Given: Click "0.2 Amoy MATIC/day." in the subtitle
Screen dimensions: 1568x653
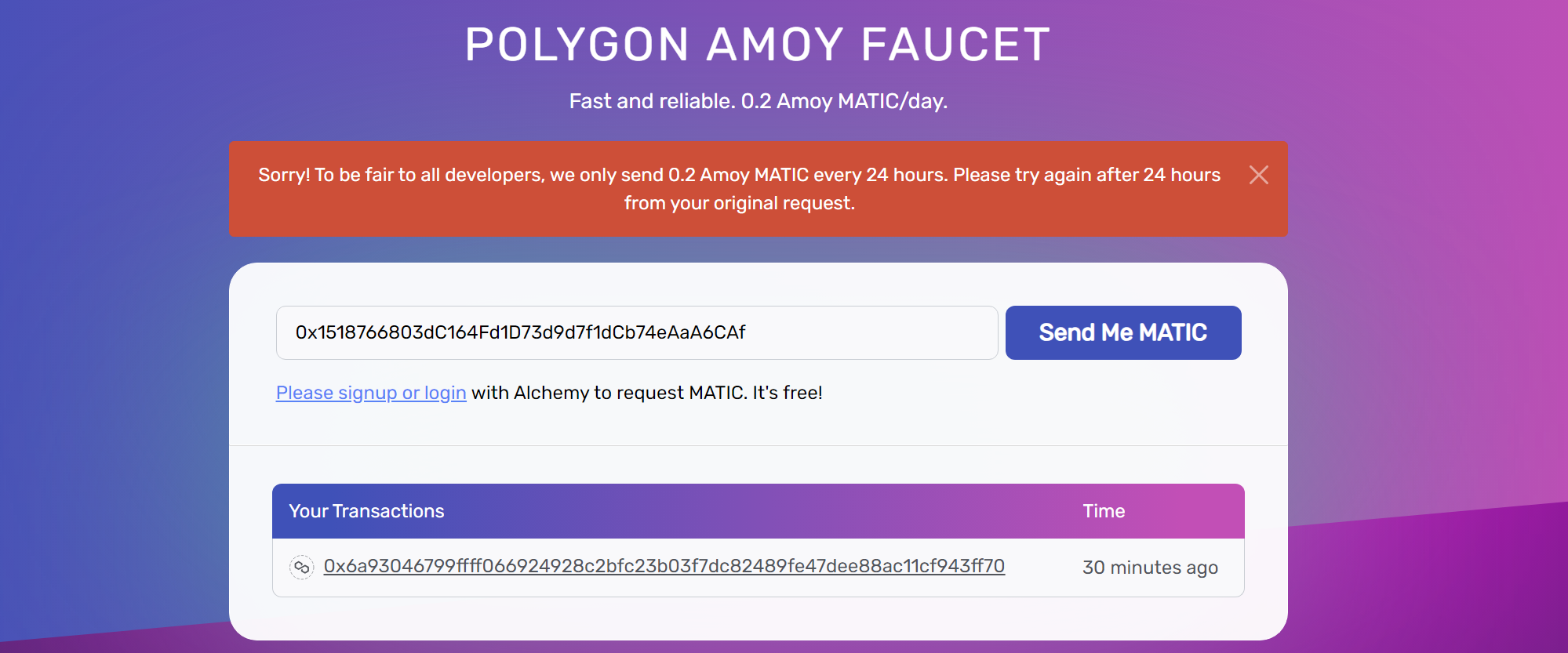Looking at the screenshot, I should click(844, 101).
